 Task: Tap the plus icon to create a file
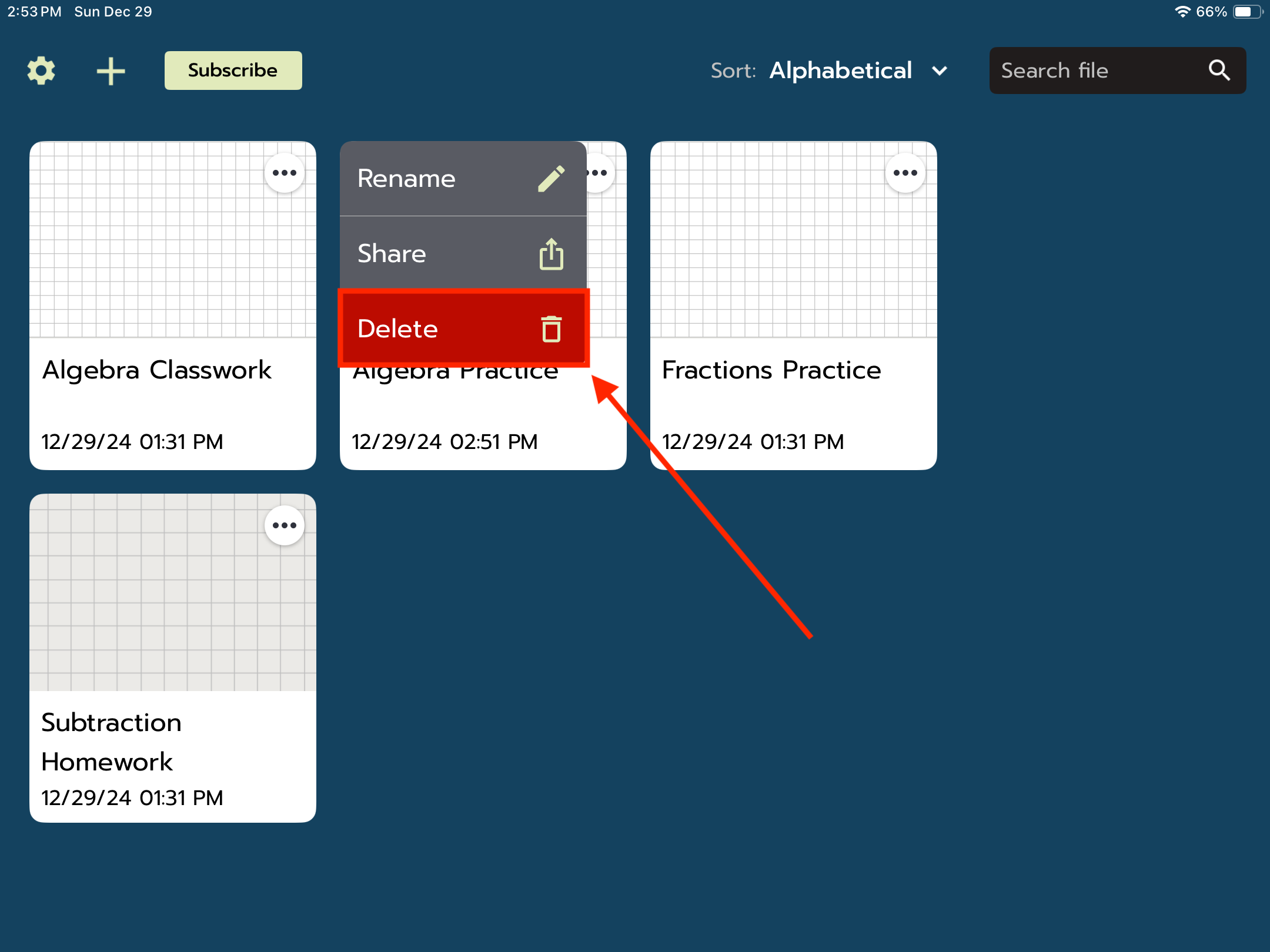(111, 71)
